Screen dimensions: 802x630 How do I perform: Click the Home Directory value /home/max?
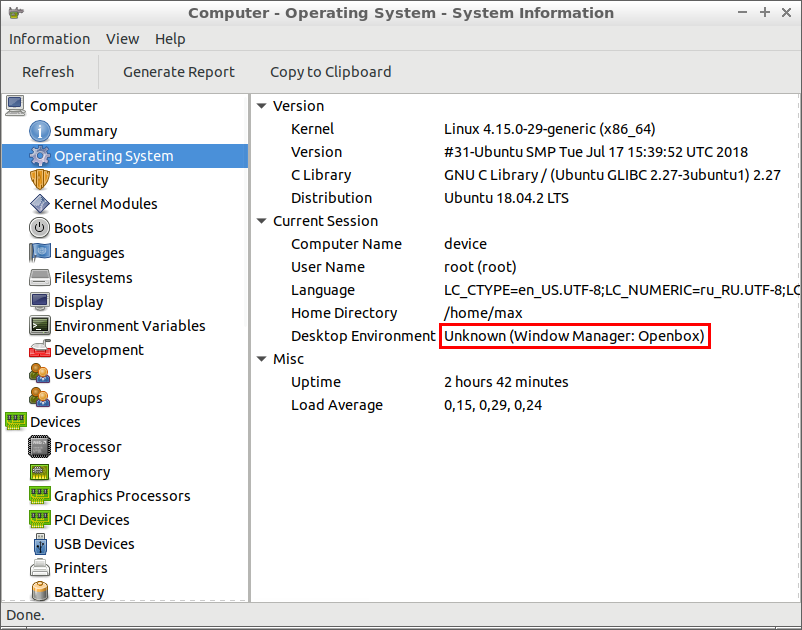coord(483,313)
